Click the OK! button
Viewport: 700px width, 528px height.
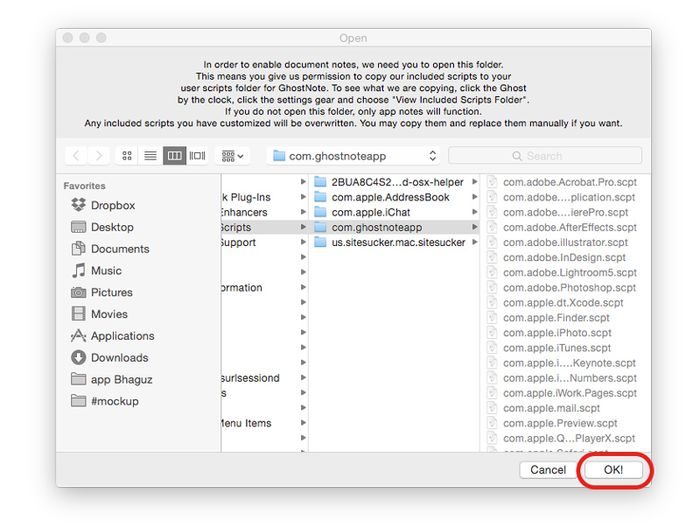[x=613, y=470]
